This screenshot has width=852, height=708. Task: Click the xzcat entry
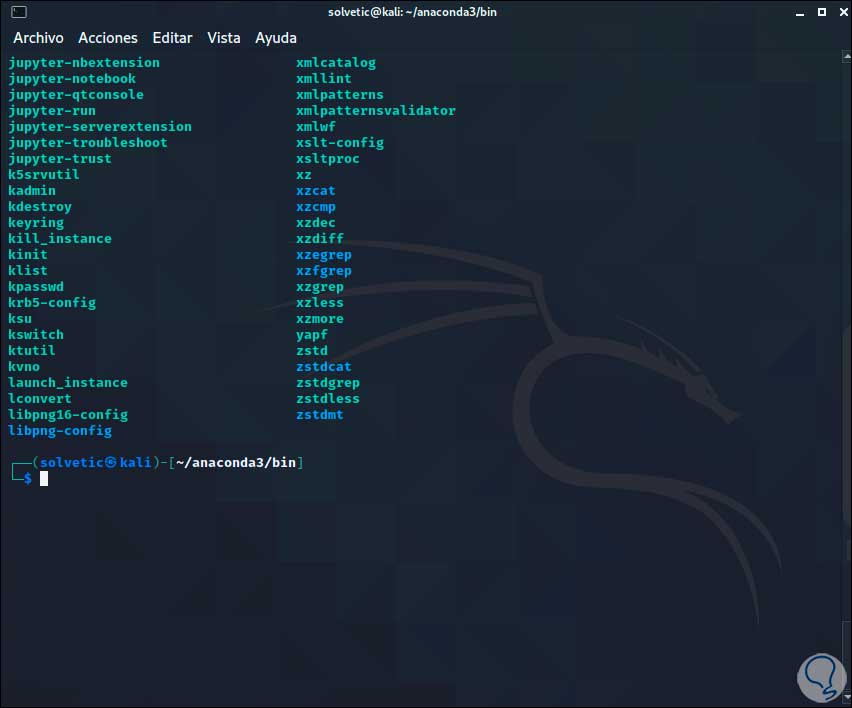pos(316,191)
